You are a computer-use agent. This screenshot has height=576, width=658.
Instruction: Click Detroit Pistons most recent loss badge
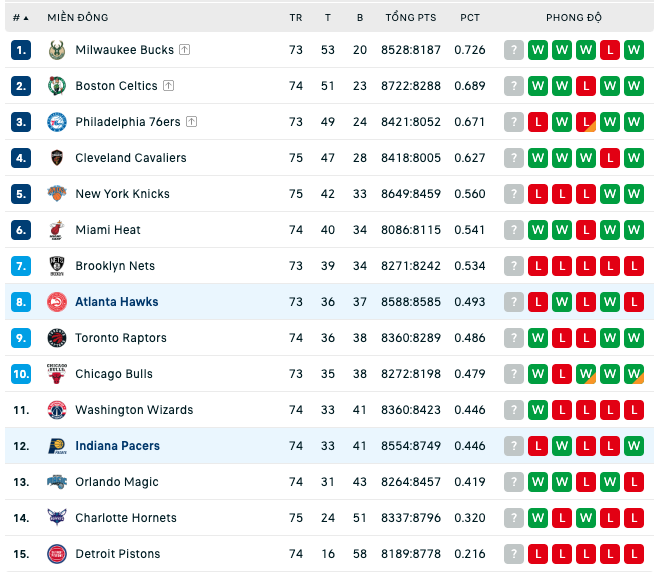click(x=538, y=554)
